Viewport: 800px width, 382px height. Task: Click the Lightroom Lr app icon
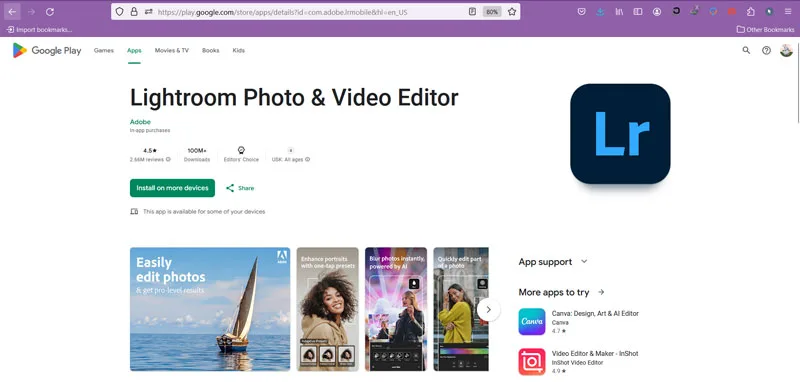(620, 134)
